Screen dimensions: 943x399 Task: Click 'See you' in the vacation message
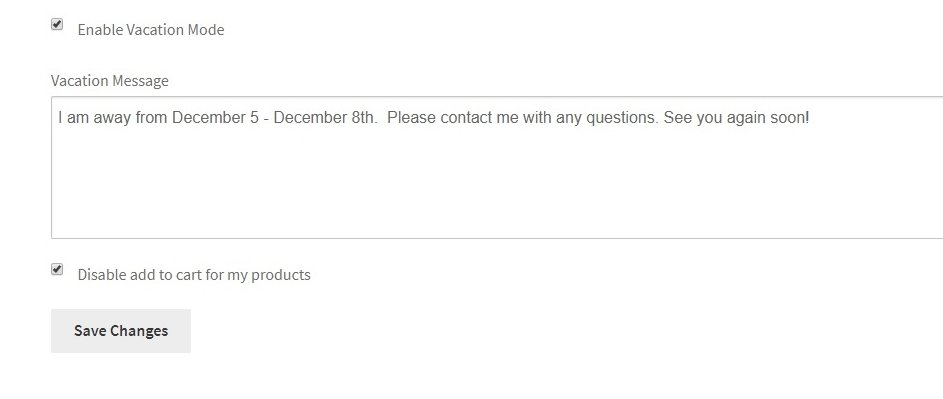693,117
